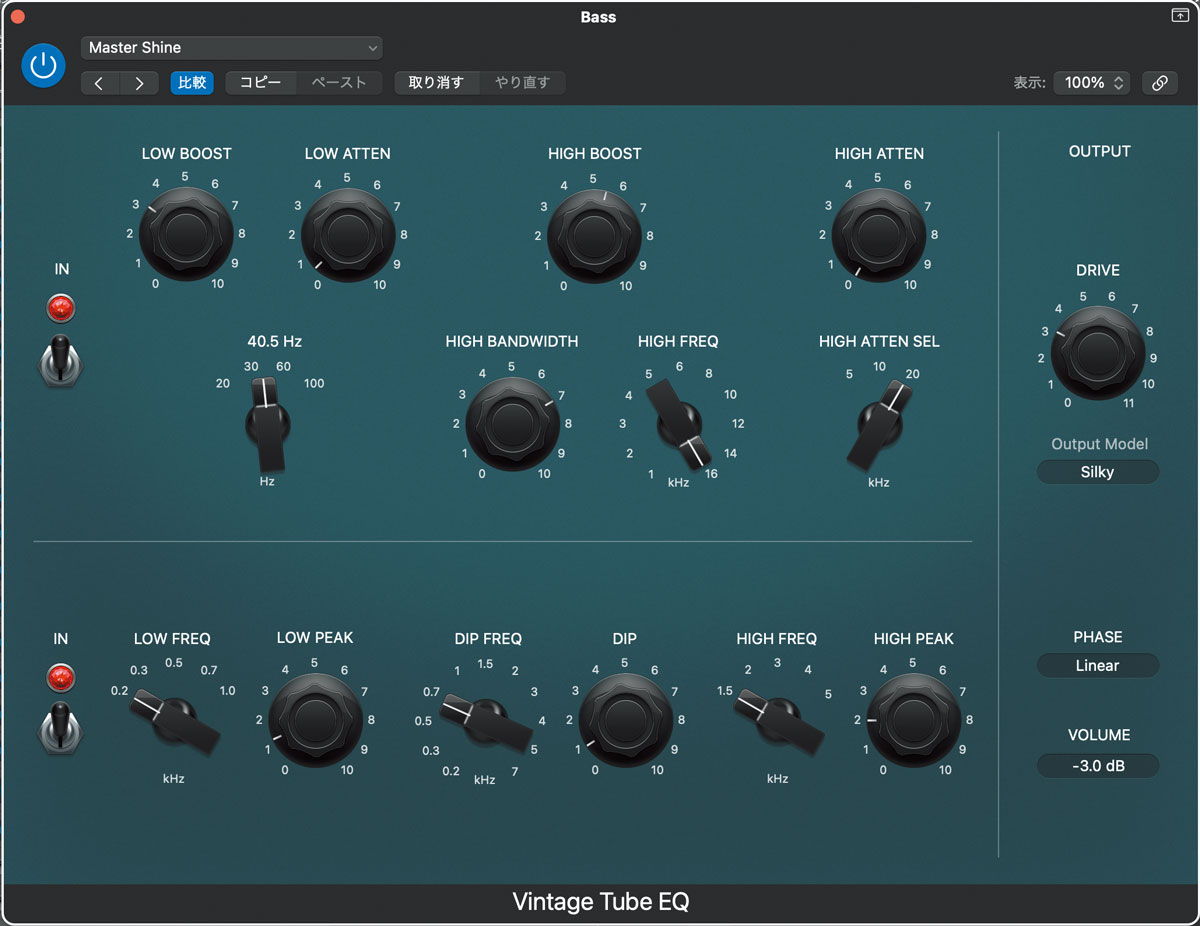Click the LOW PEAK knob

pyautogui.click(x=315, y=720)
